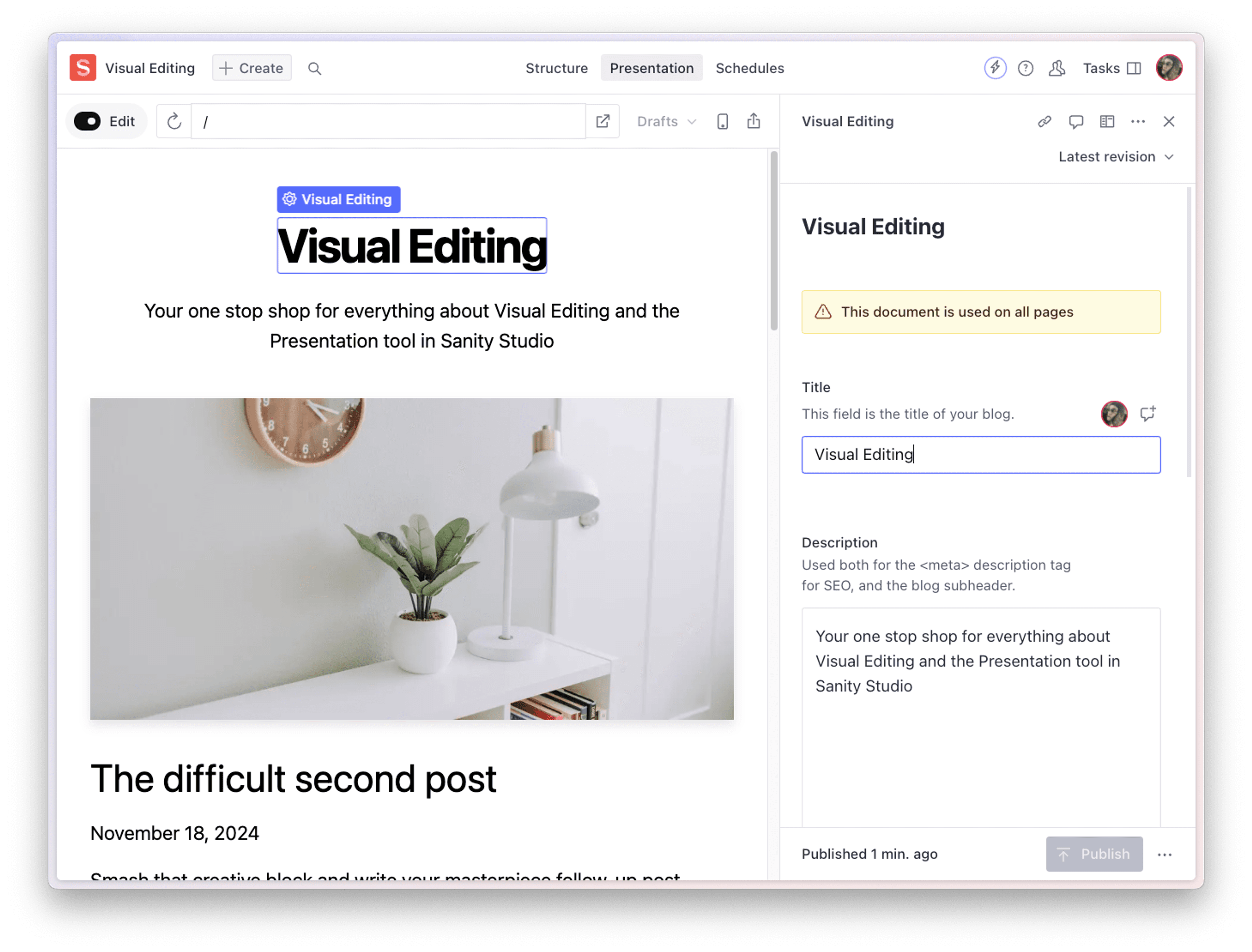This screenshot has height=952, width=1252.
Task: Expand the Latest revision selector
Action: 1115,156
